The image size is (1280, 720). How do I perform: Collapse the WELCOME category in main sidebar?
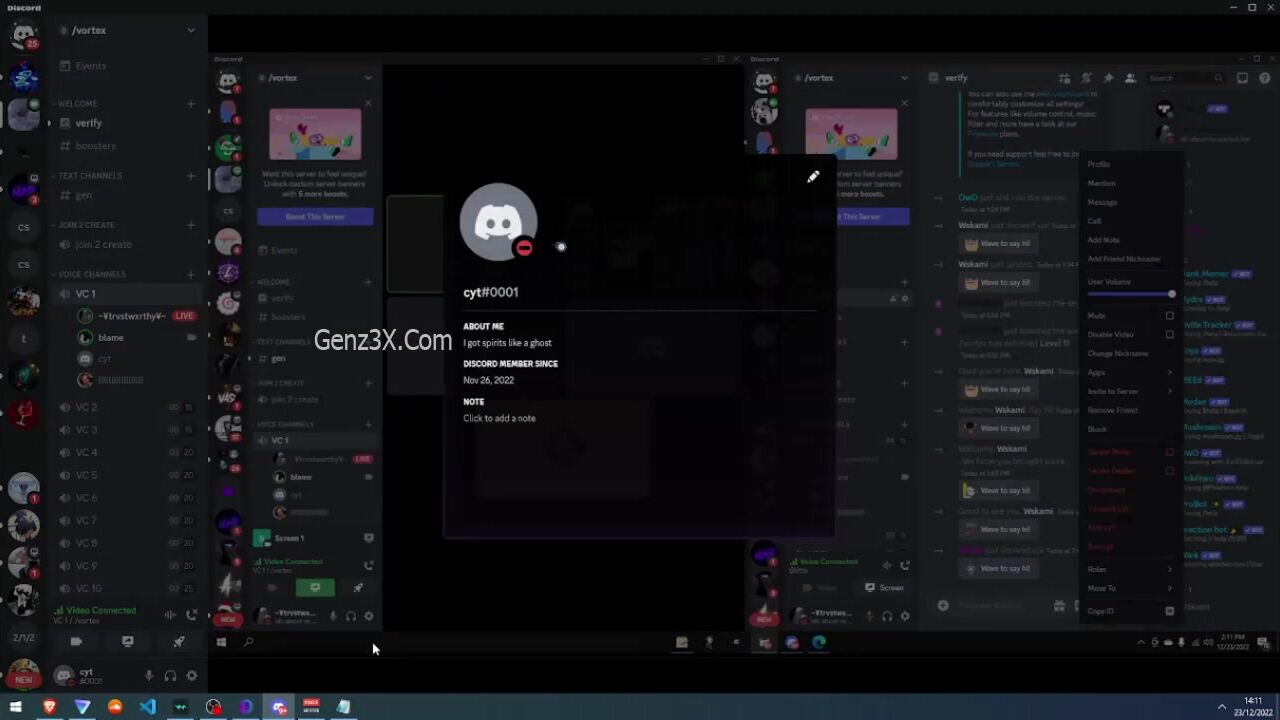pos(78,104)
